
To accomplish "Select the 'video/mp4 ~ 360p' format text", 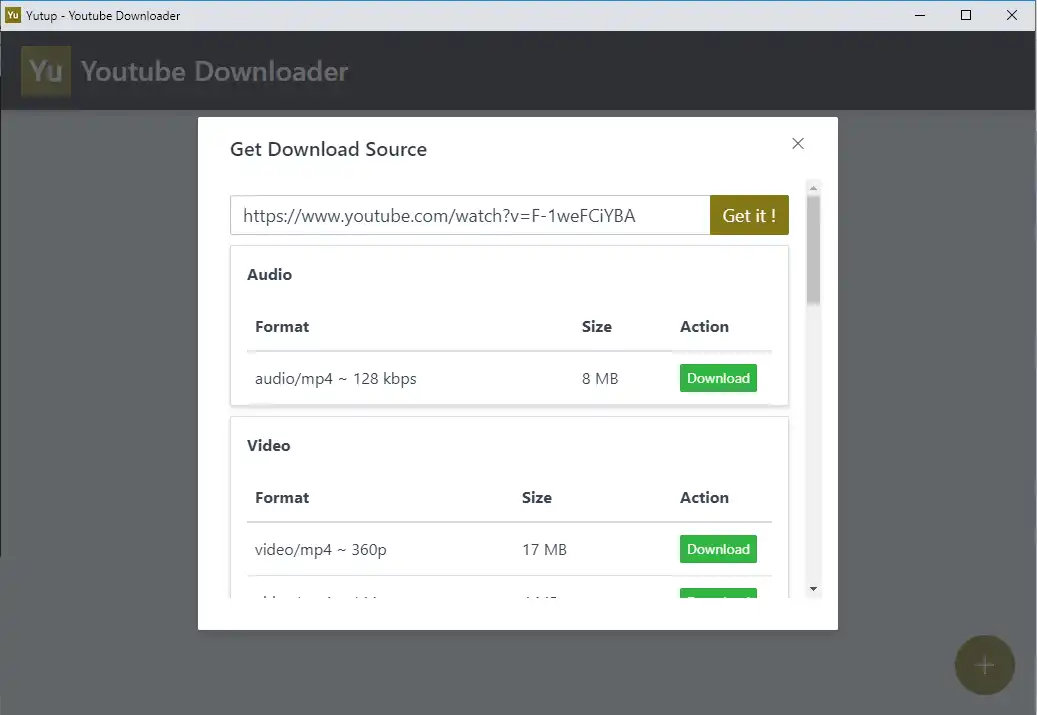I will tap(321, 550).
